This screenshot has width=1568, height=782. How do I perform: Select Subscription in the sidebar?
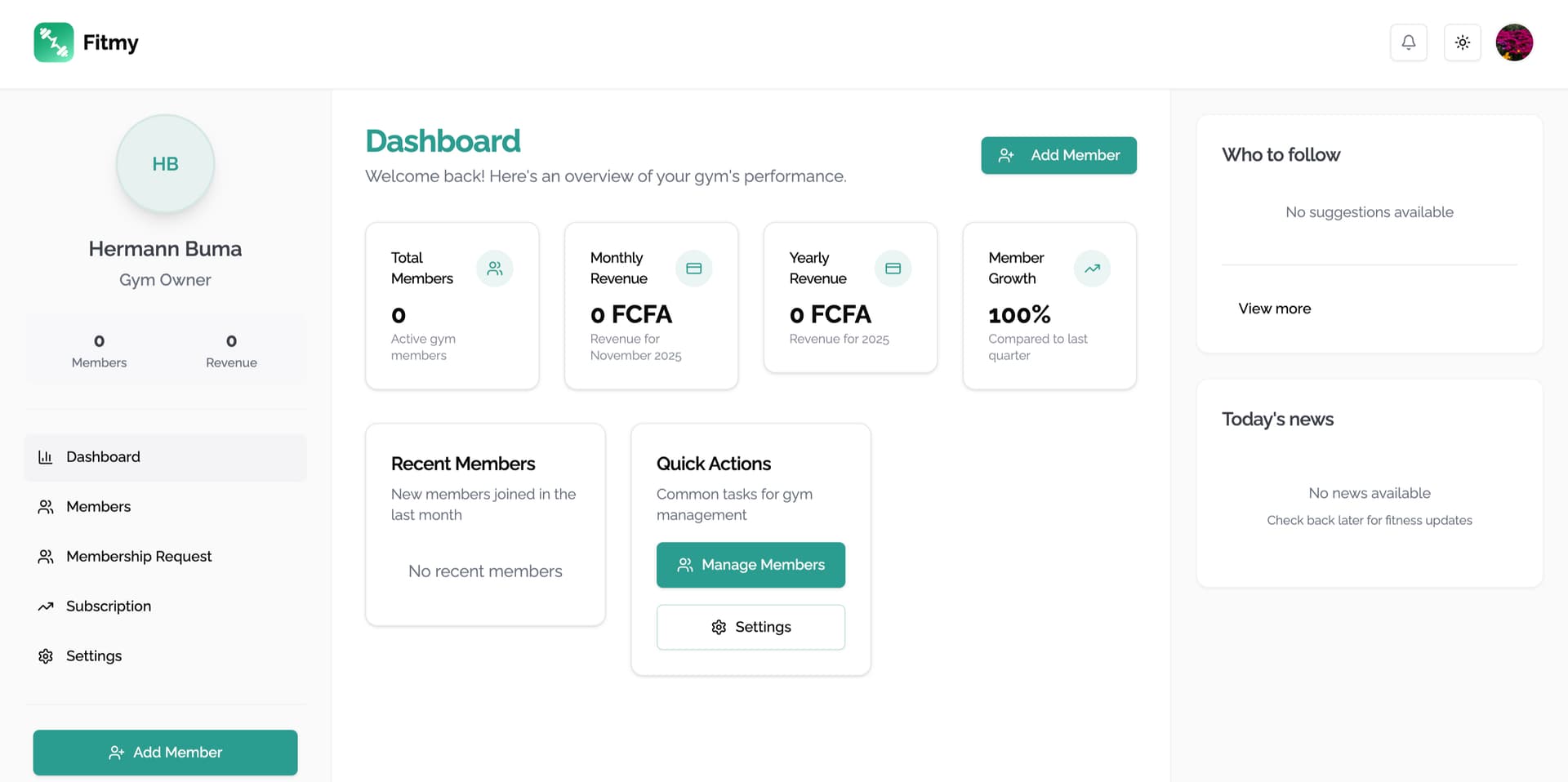coord(109,606)
